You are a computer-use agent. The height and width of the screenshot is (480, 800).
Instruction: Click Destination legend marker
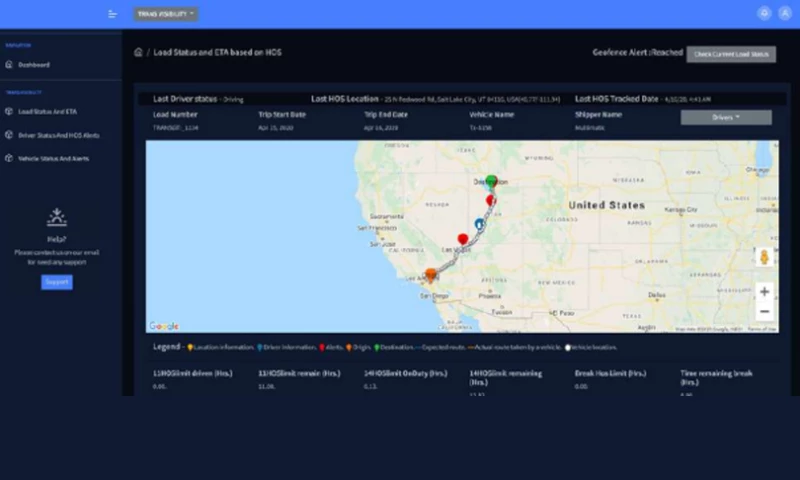tap(377, 347)
